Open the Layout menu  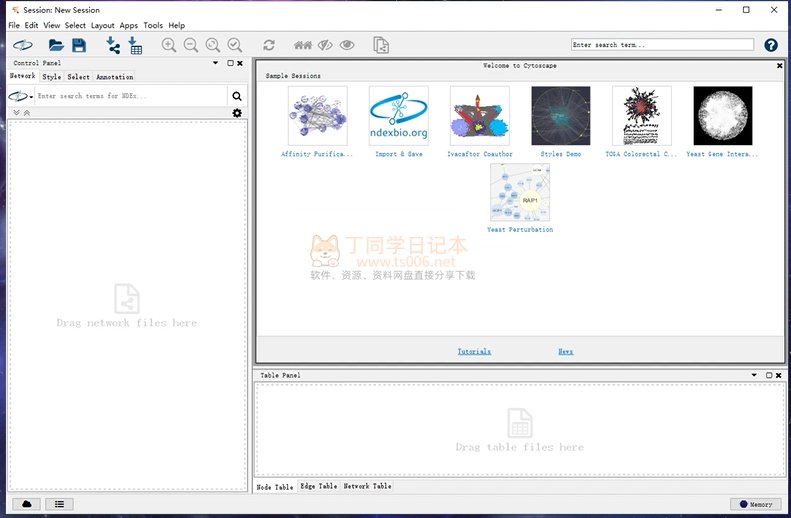102,25
